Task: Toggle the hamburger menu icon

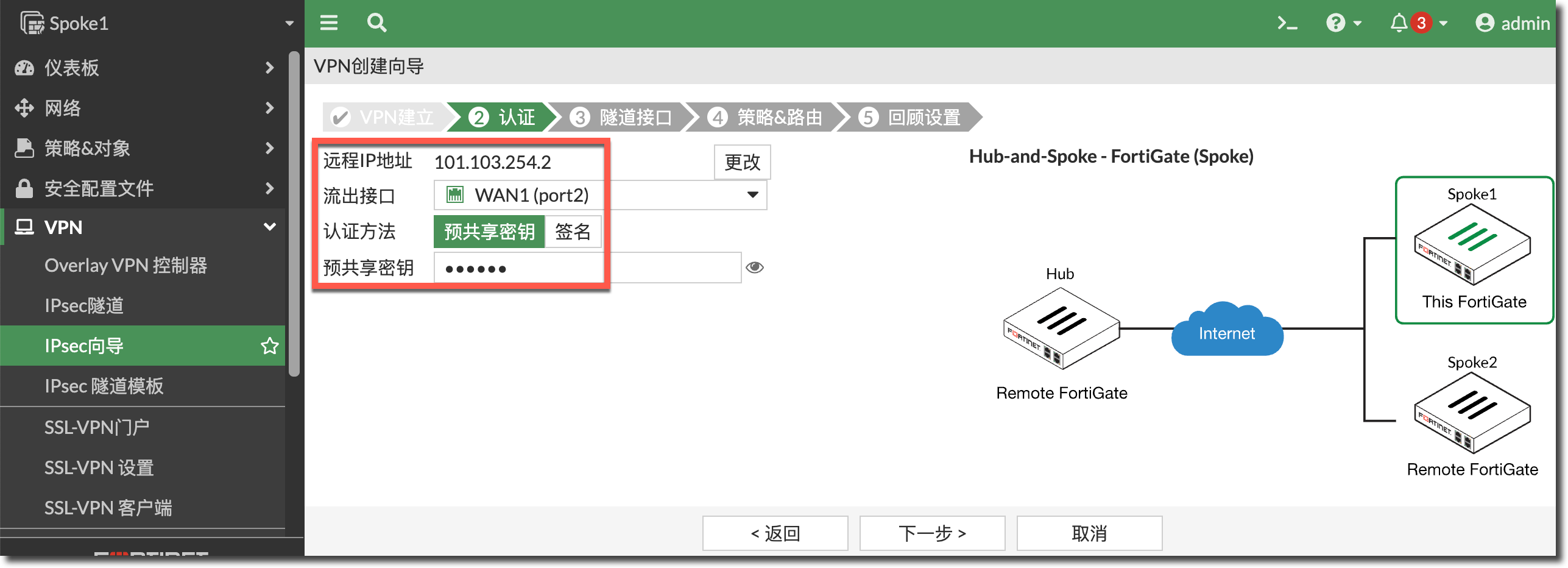Action: [329, 23]
